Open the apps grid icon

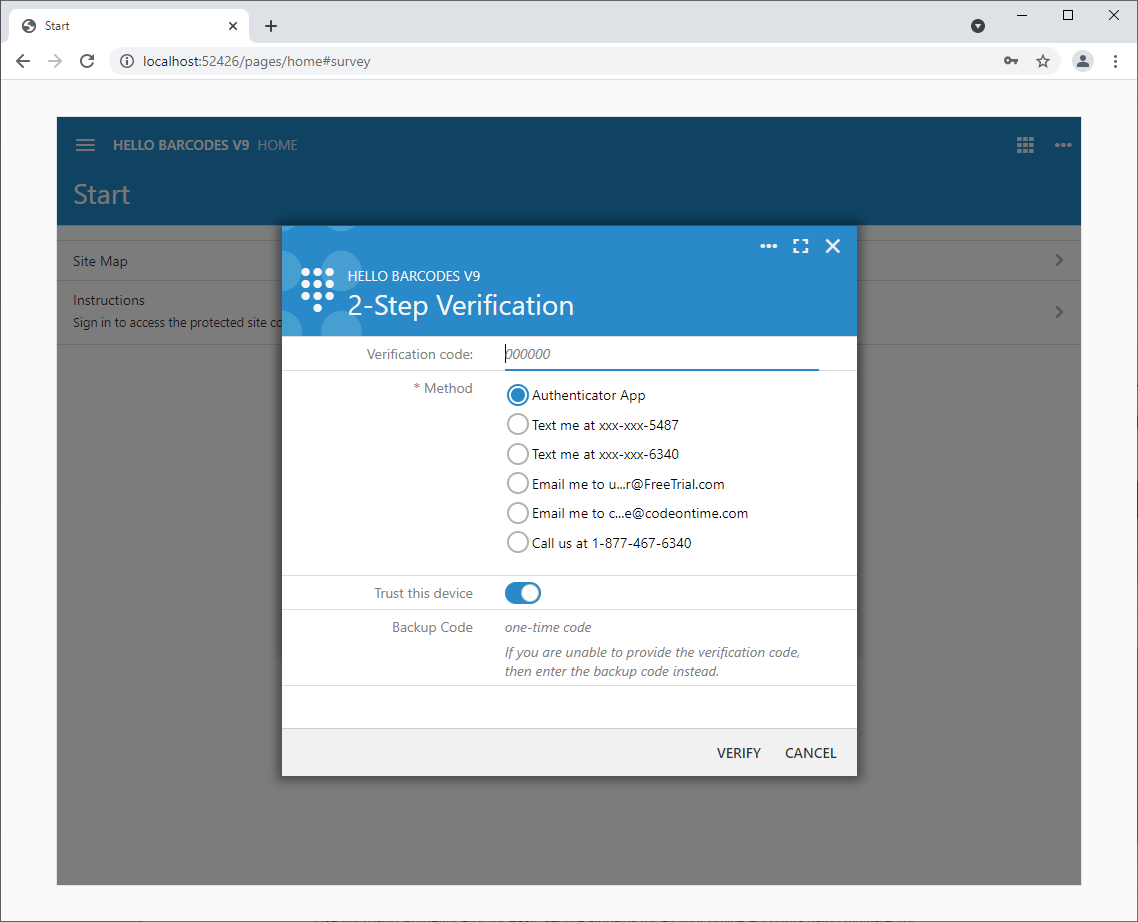tap(1025, 145)
